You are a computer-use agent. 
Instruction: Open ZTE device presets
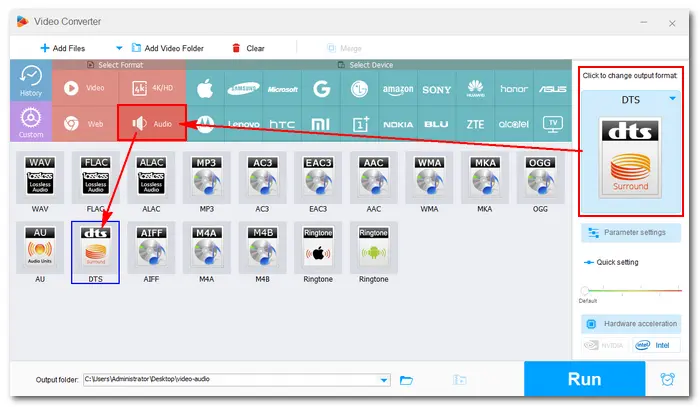(475, 124)
